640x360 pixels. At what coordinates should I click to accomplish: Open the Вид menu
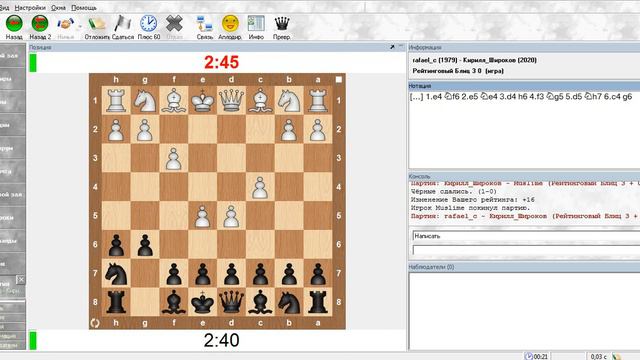tap(4, 8)
